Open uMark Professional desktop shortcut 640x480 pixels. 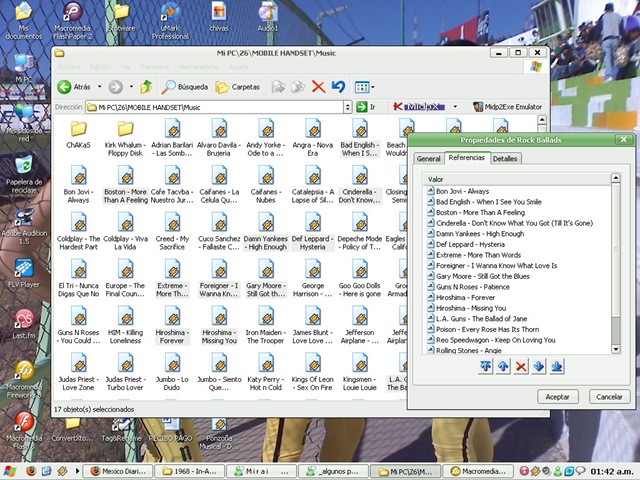(170, 20)
